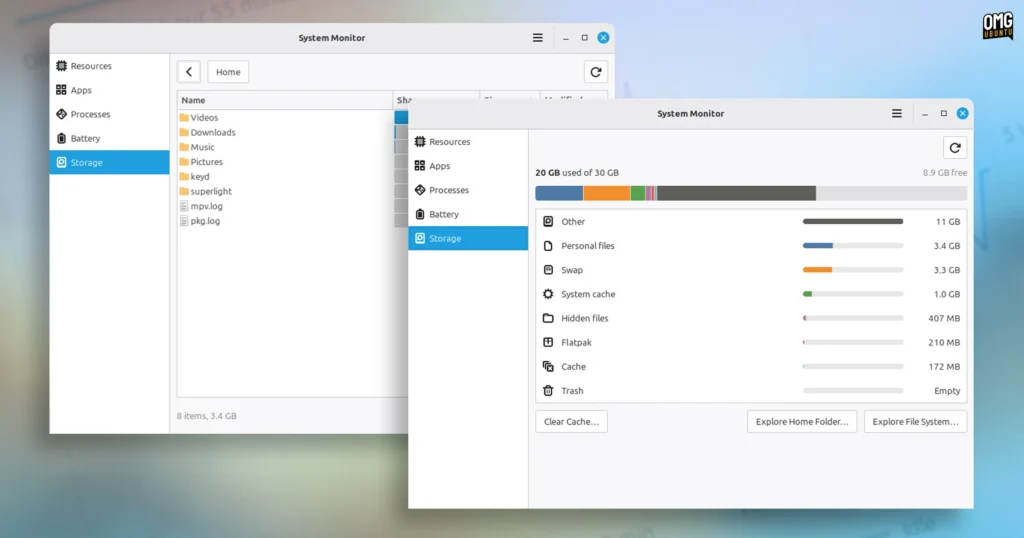Click the Clear Cache… button
This screenshot has width=1024, height=538.
[571, 422]
